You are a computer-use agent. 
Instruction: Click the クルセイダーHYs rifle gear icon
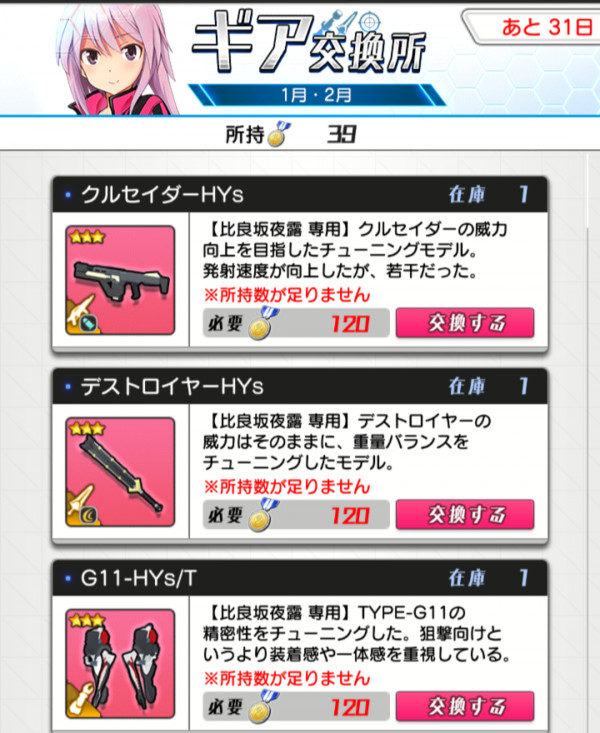pyautogui.click(x=120, y=280)
